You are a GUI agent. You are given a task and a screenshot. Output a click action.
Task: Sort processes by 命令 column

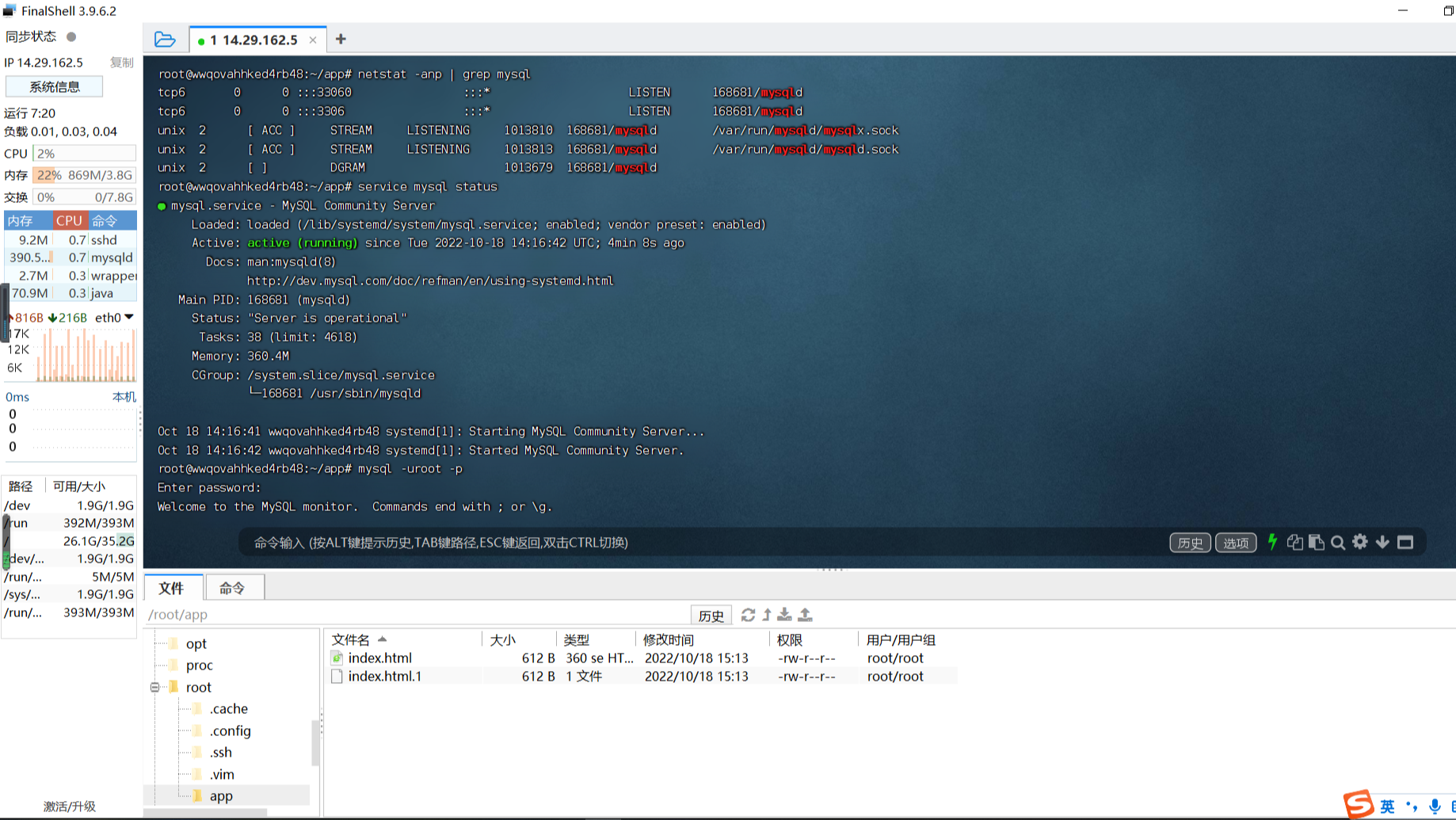click(112, 221)
